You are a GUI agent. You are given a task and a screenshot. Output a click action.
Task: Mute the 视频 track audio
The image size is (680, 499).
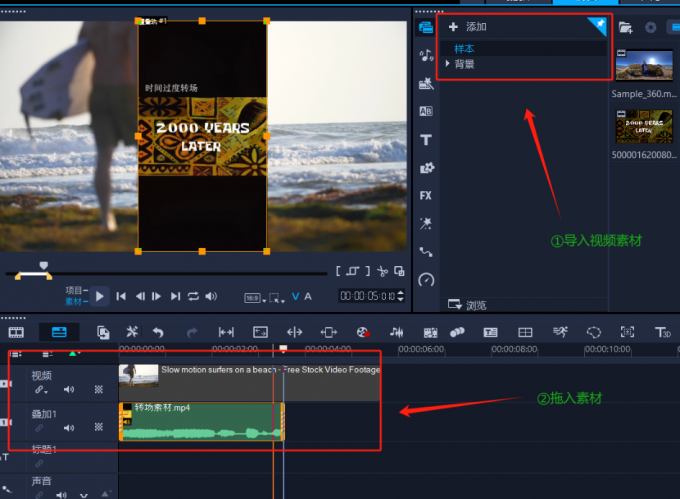pyautogui.click(x=69, y=390)
